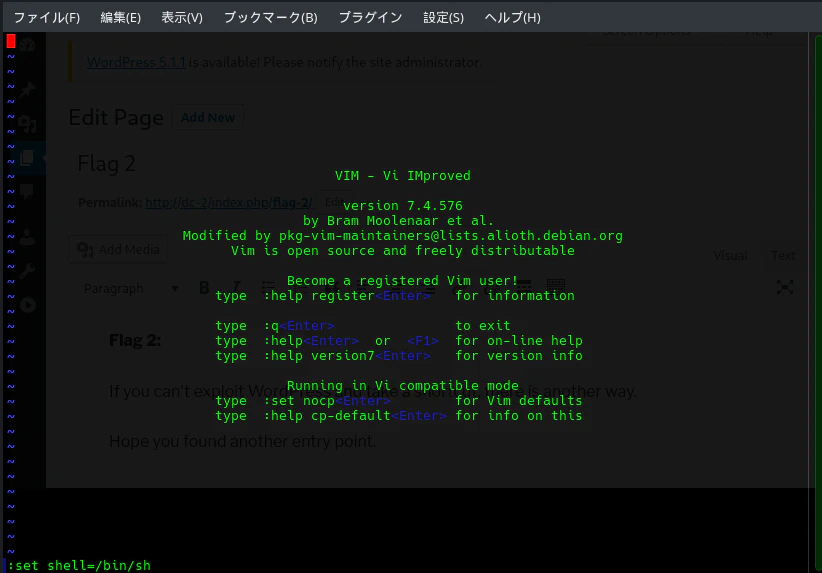Click the 'version 7.4.576' text

[x=403, y=206]
